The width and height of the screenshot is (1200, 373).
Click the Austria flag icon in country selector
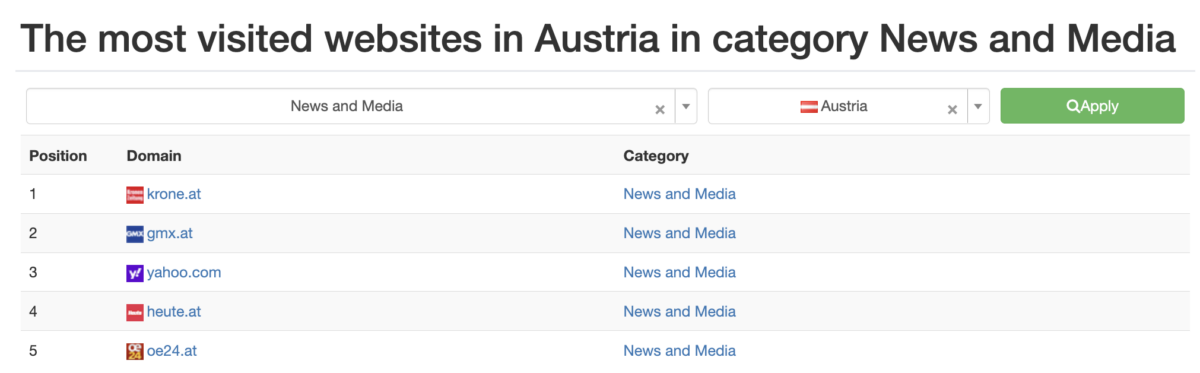tap(809, 106)
